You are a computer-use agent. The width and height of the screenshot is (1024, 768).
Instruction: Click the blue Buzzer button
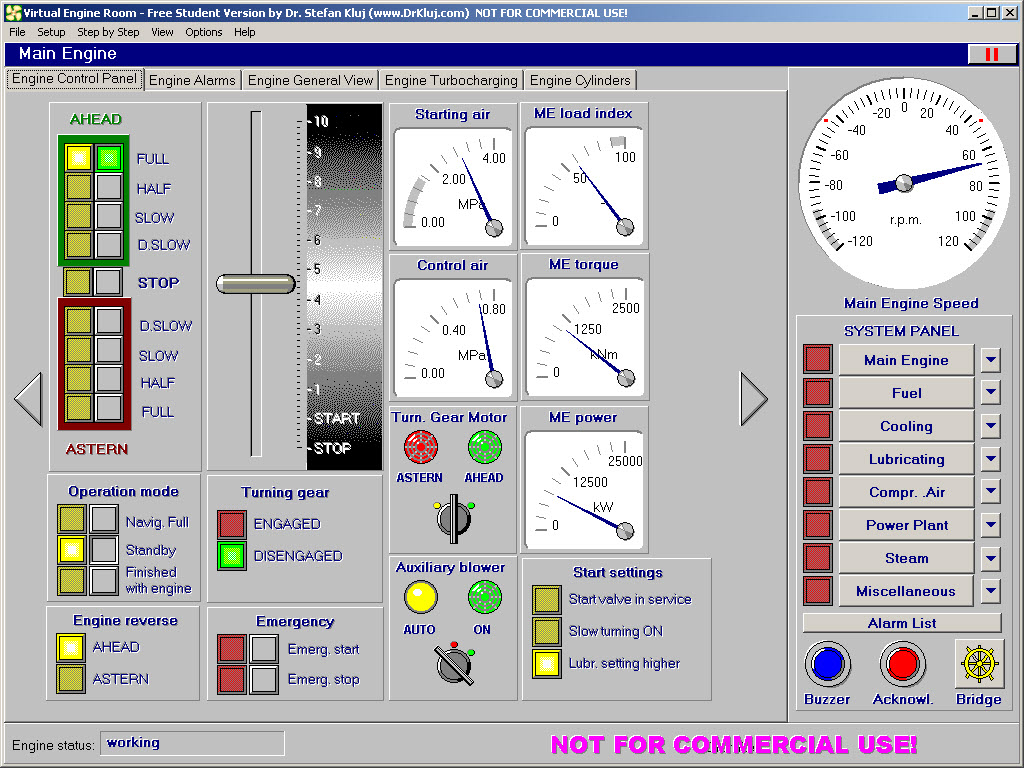tap(828, 664)
